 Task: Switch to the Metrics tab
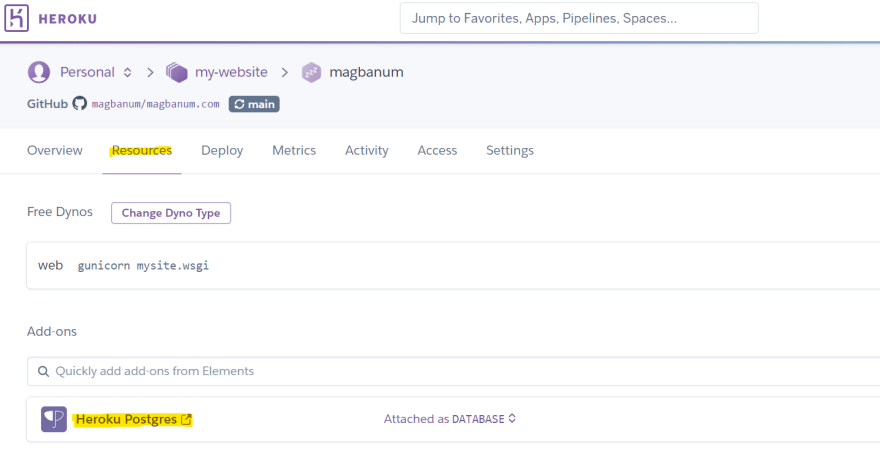(294, 150)
